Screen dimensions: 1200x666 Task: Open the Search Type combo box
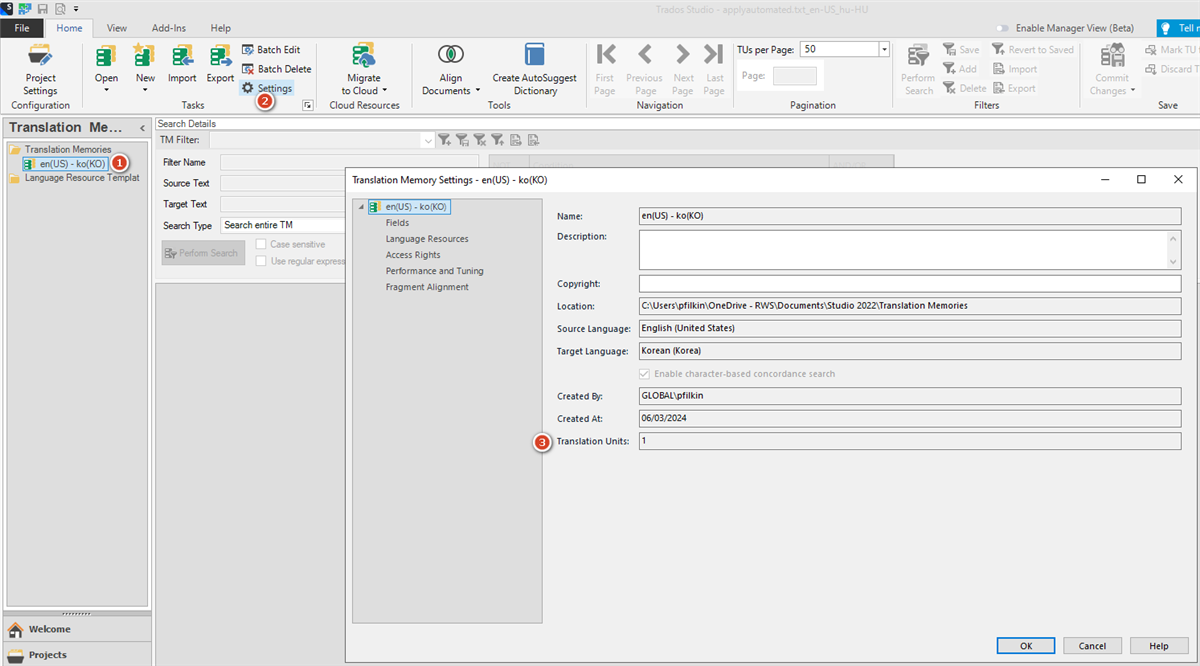[x=283, y=226]
